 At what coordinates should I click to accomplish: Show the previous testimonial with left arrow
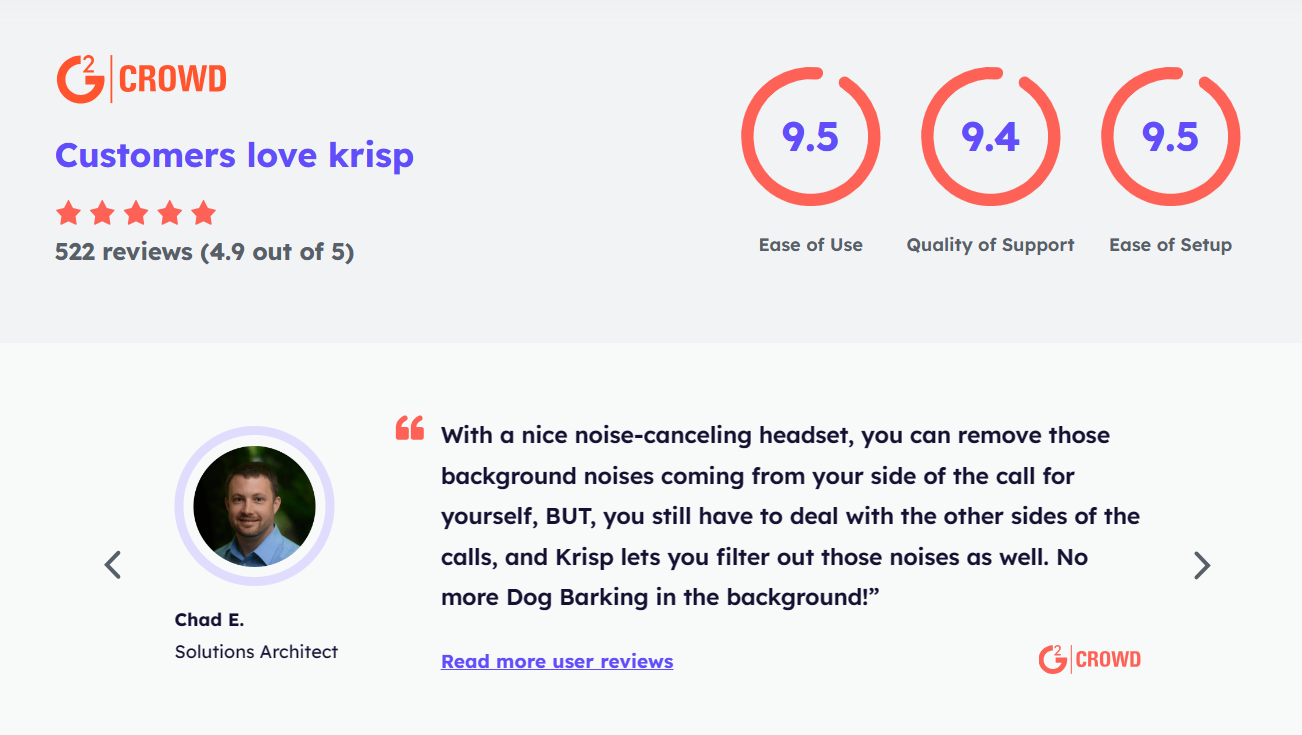113,565
